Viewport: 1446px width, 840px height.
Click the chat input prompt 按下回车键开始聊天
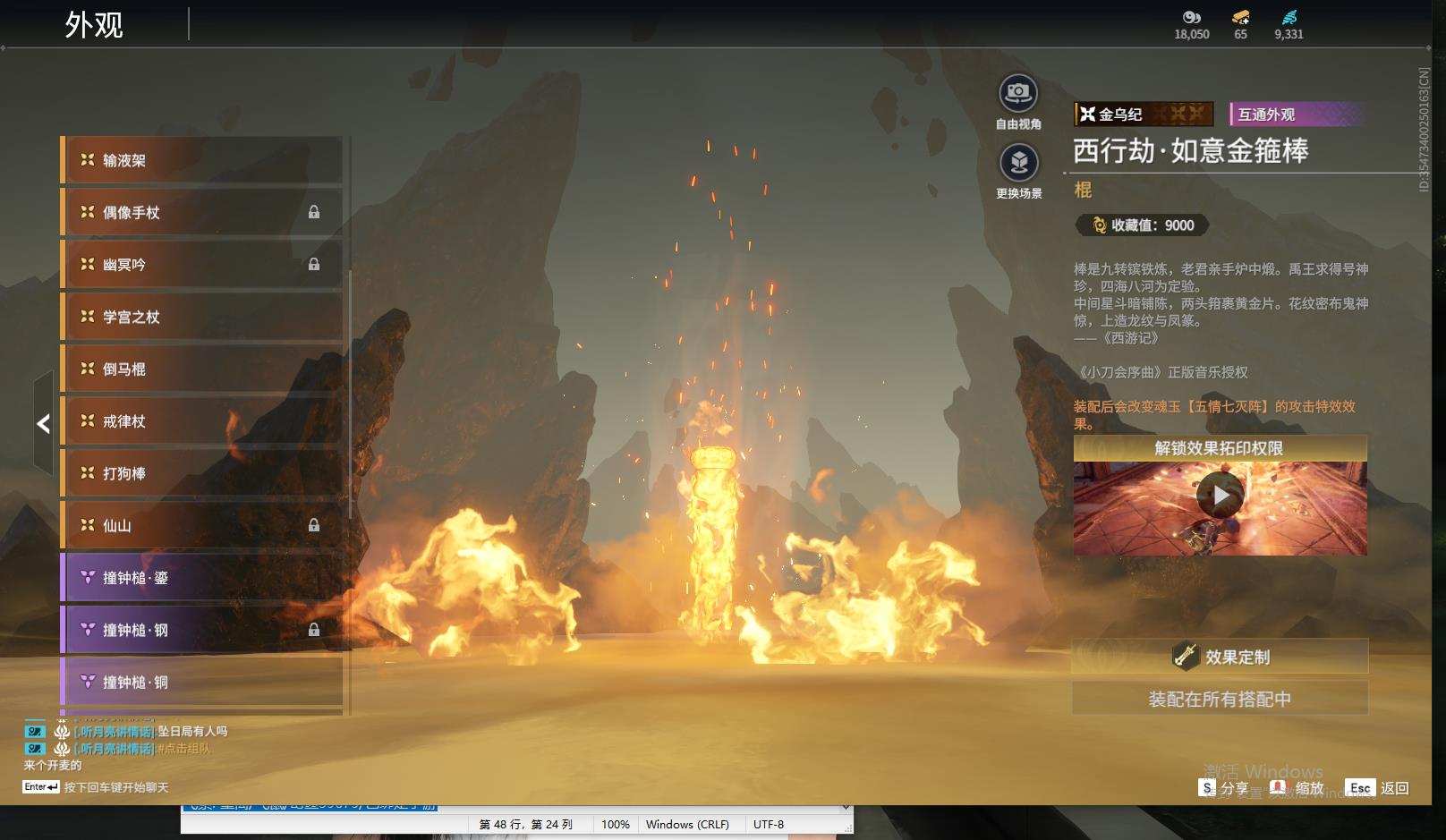pyautogui.click(x=116, y=787)
